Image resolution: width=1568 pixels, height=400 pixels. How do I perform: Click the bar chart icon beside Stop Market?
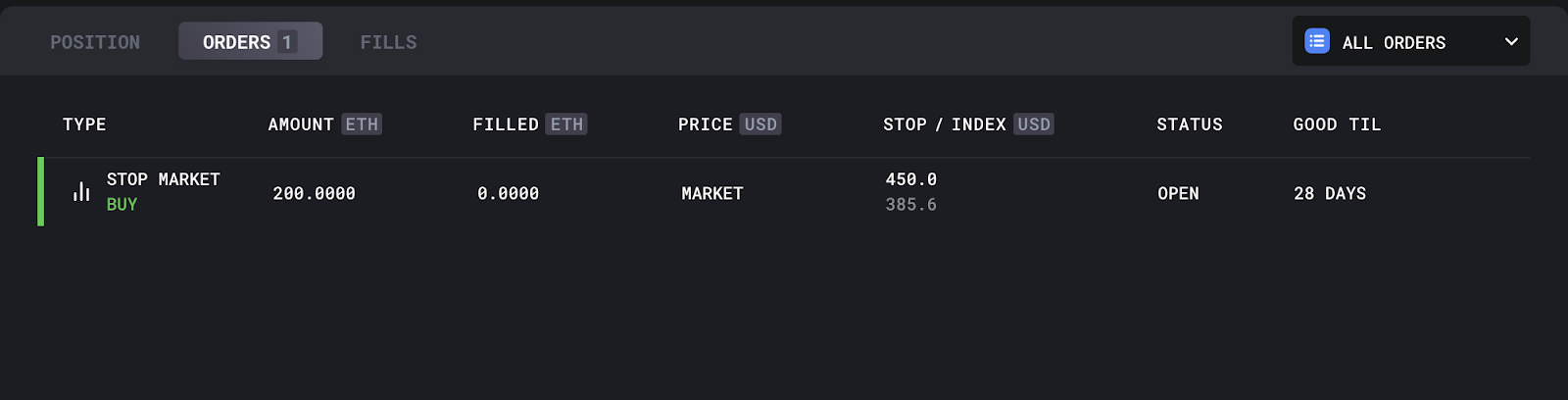tap(81, 192)
